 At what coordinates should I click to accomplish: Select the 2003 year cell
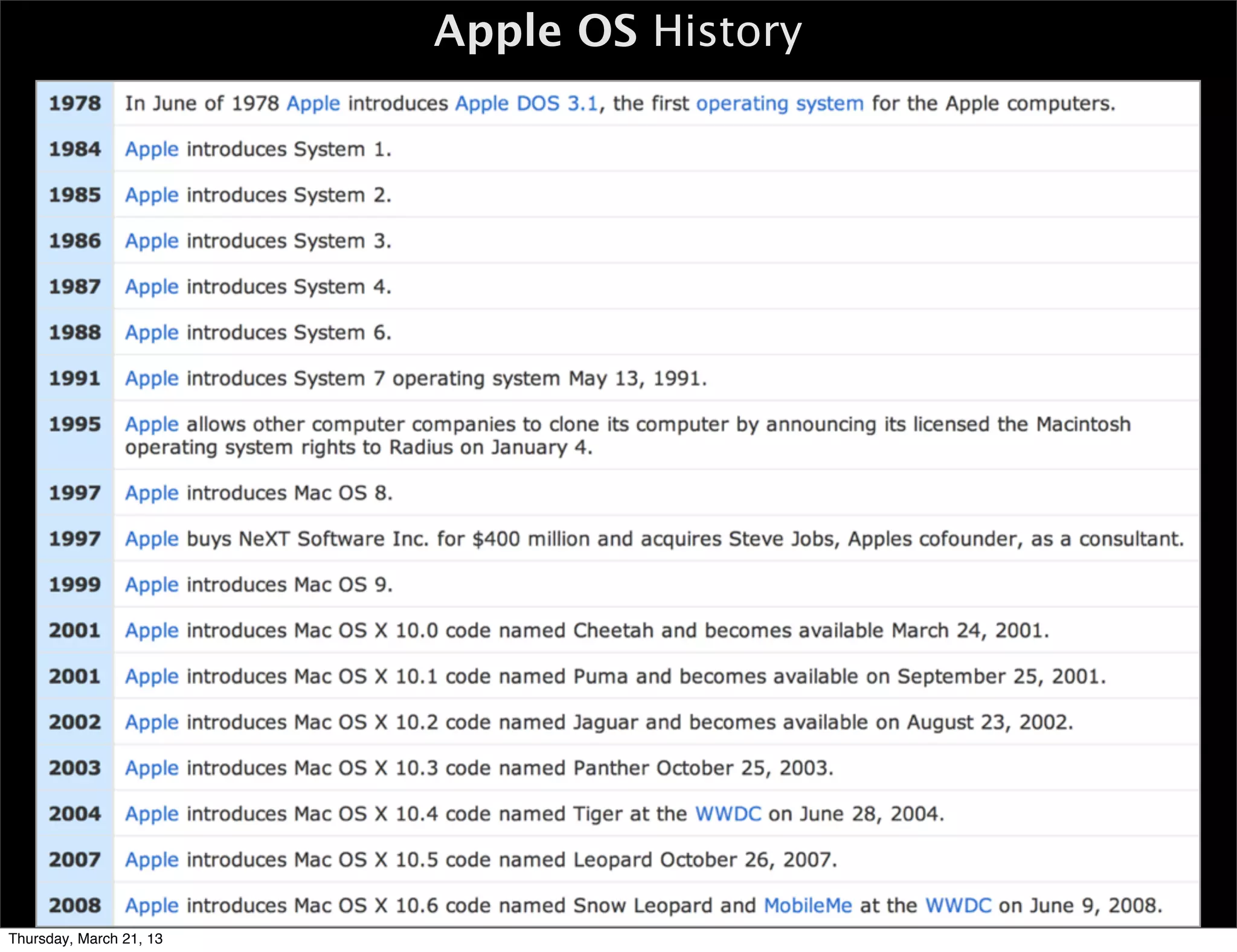coord(75,768)
